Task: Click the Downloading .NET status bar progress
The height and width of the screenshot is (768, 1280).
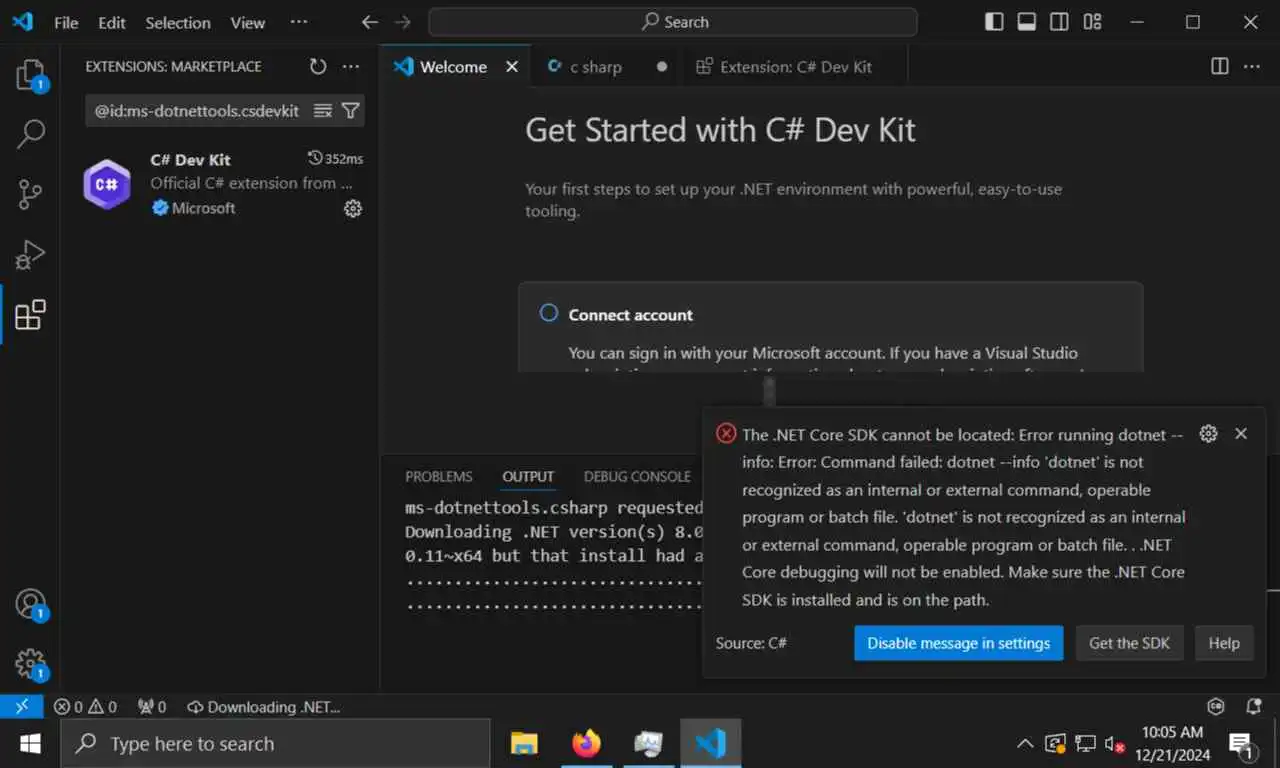Action: click(x=263, y=707)
